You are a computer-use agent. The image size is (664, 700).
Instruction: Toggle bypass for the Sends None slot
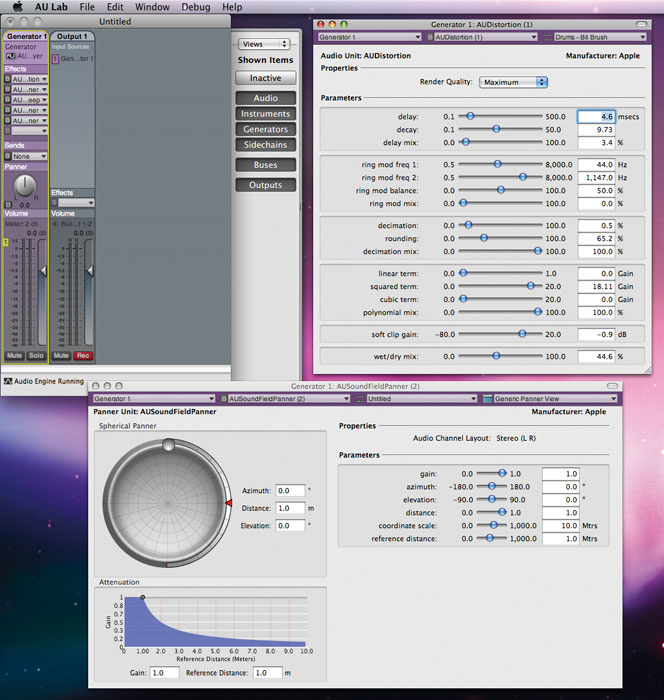pyautogui.click(x=7, y=156)
